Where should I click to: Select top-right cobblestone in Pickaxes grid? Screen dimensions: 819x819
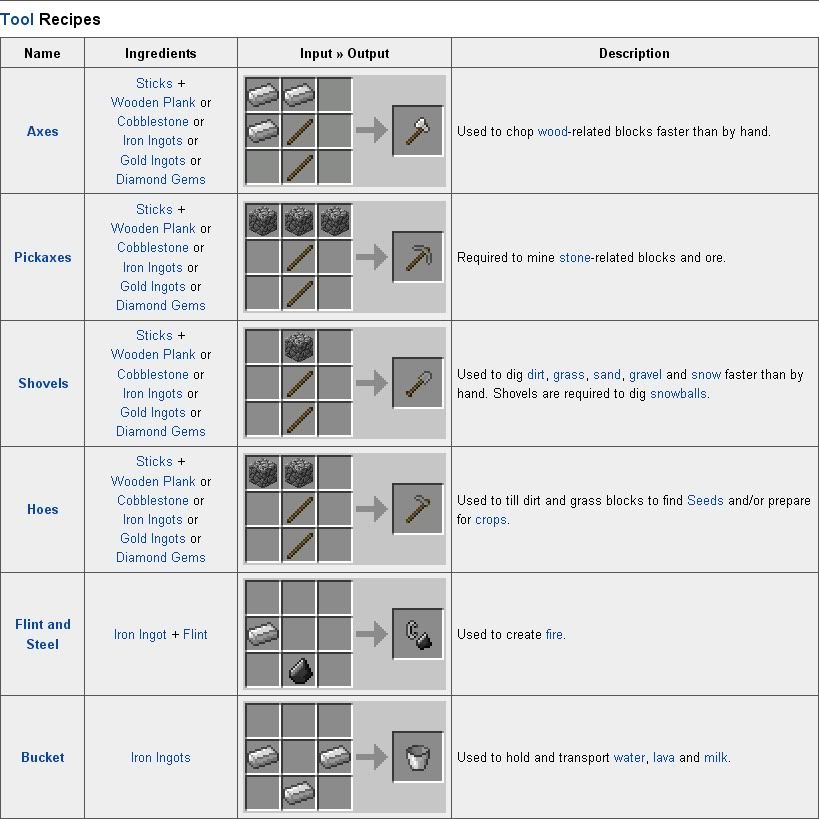(x=335, y=220)
